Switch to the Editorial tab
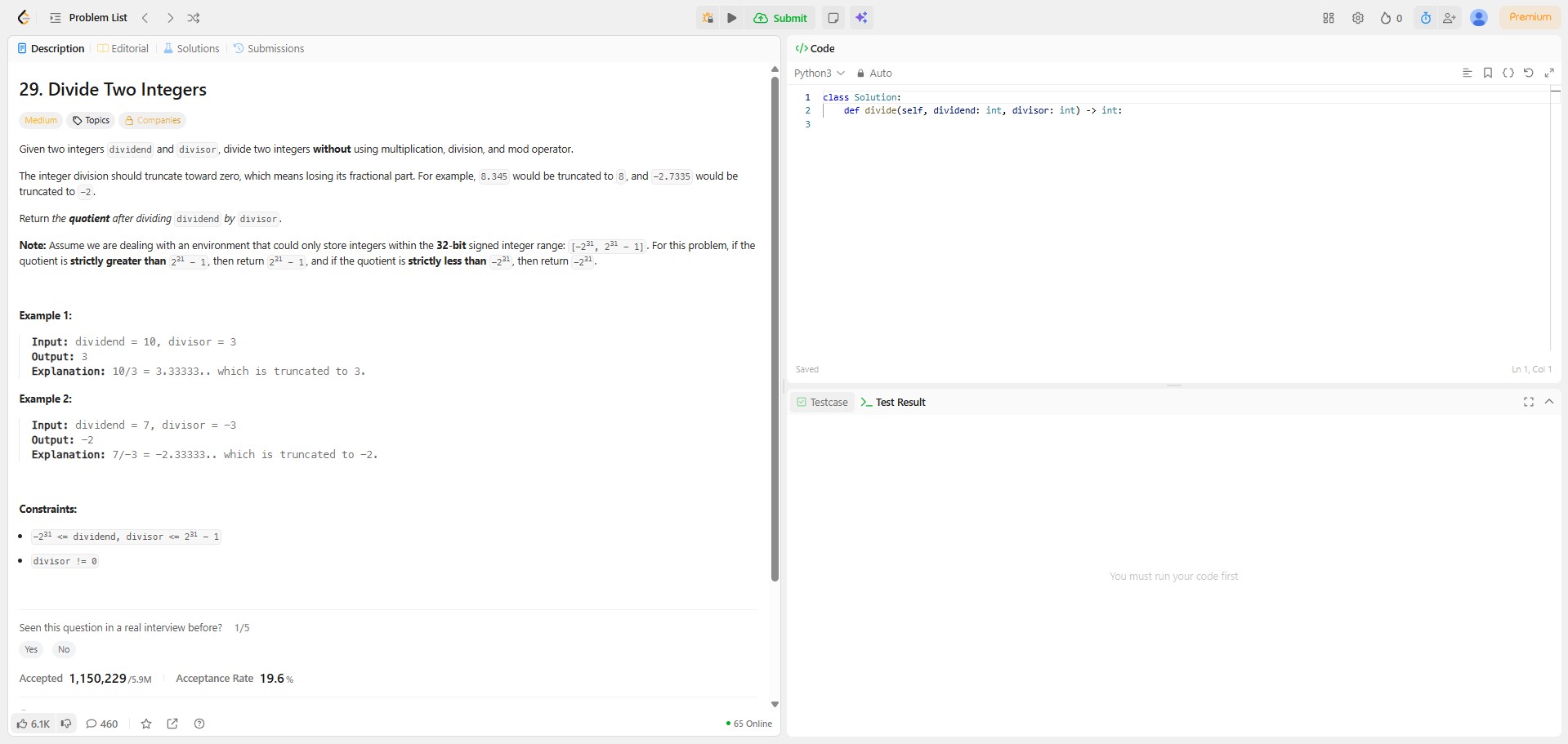1568x744 pixels. click(x=123, y=48)
